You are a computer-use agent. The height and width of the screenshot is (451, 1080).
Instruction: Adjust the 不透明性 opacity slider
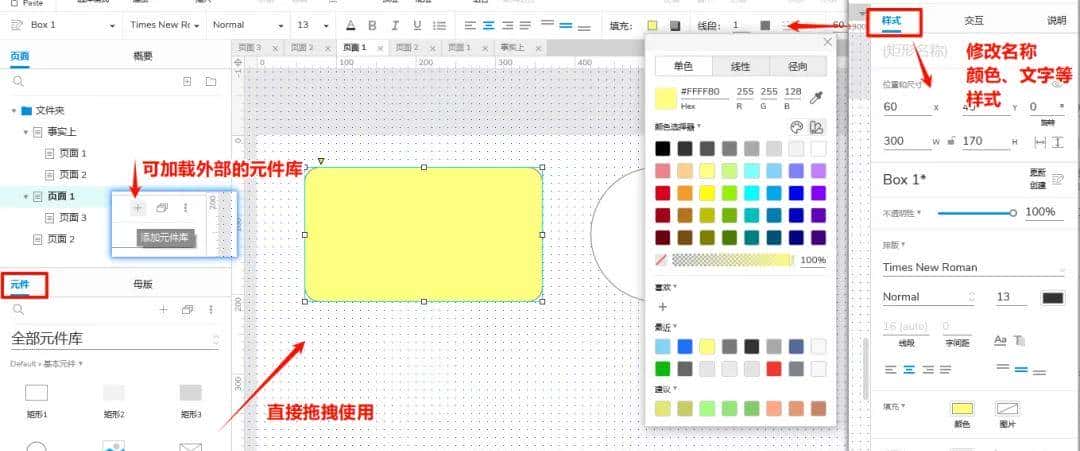coord(977,213)
